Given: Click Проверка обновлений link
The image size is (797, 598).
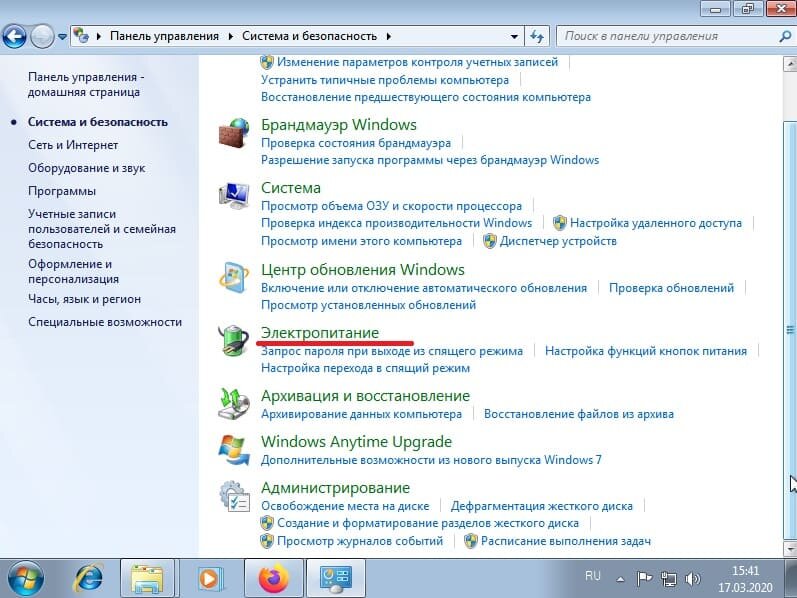Looking at the screenshot, I should [671, 288].
